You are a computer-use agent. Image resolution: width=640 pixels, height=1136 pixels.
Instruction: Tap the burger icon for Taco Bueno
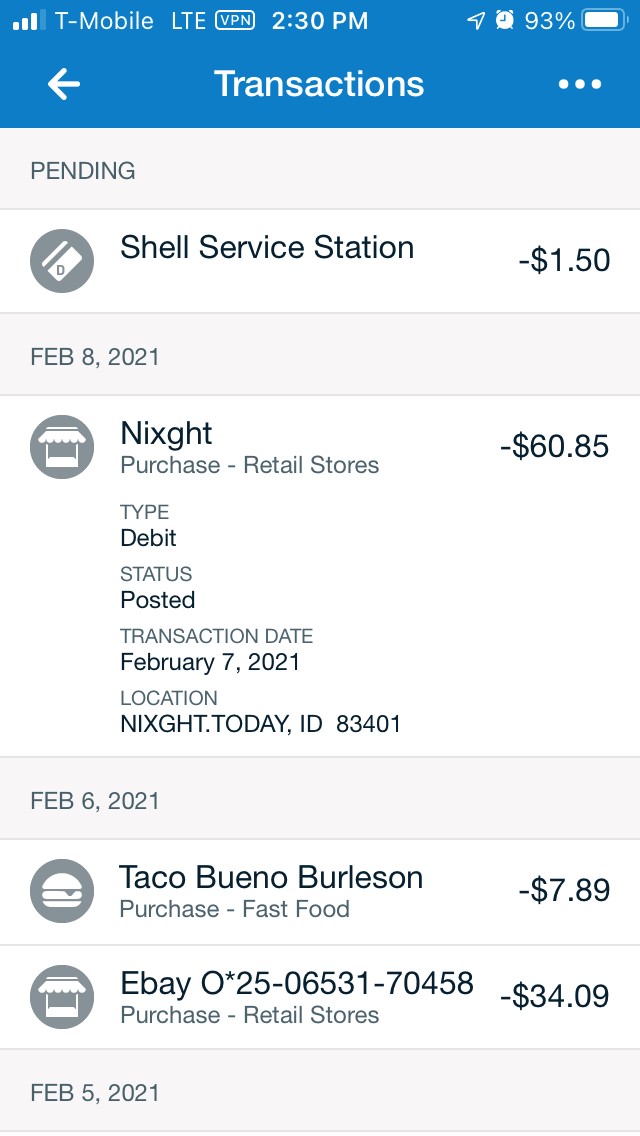[x=62, y=891]
